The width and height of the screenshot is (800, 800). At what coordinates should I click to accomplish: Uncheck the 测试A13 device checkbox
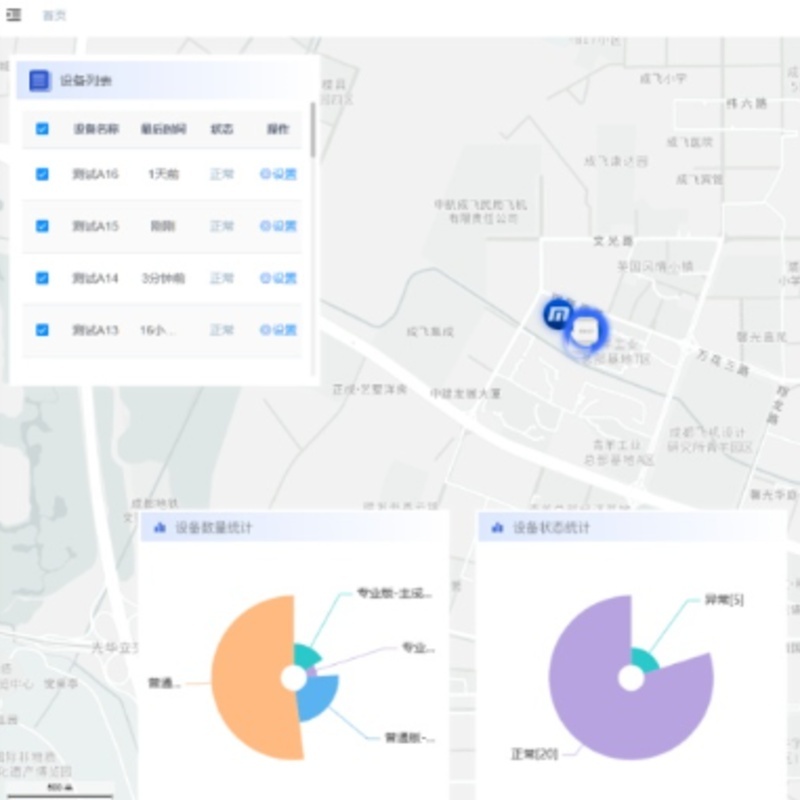(42, 330)
